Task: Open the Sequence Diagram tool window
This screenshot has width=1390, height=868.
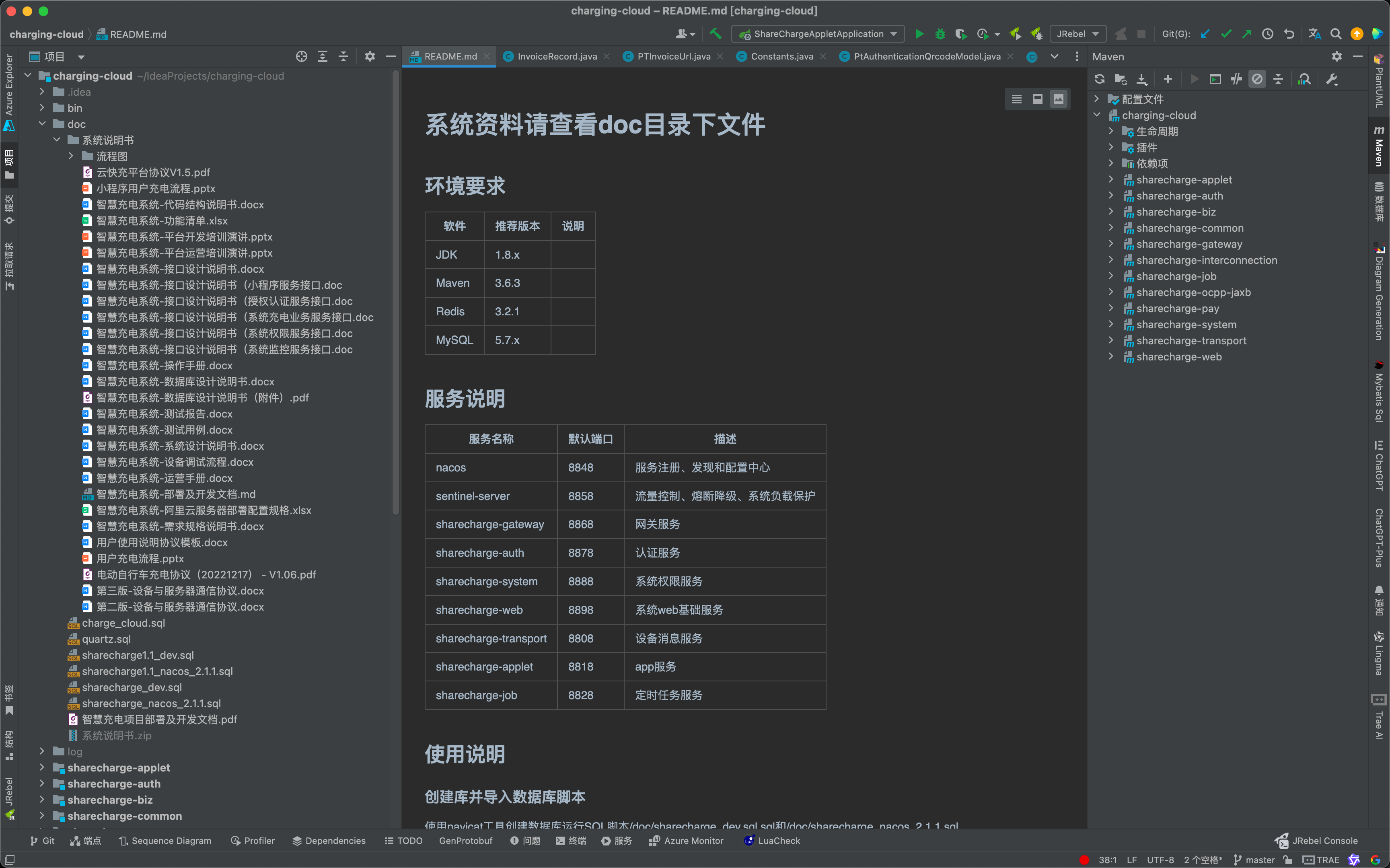Action: coord(165,840)
